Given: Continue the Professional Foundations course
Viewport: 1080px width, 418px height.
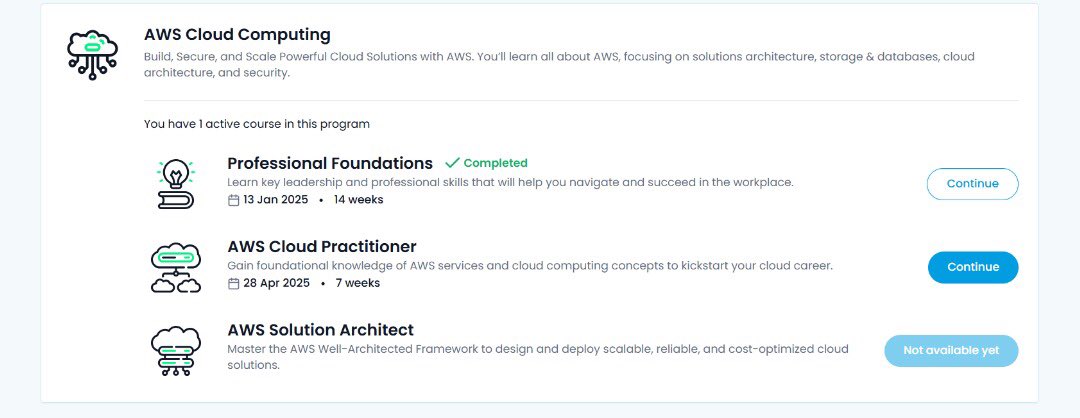Looking at the screenshot, I should coord(973,184).
